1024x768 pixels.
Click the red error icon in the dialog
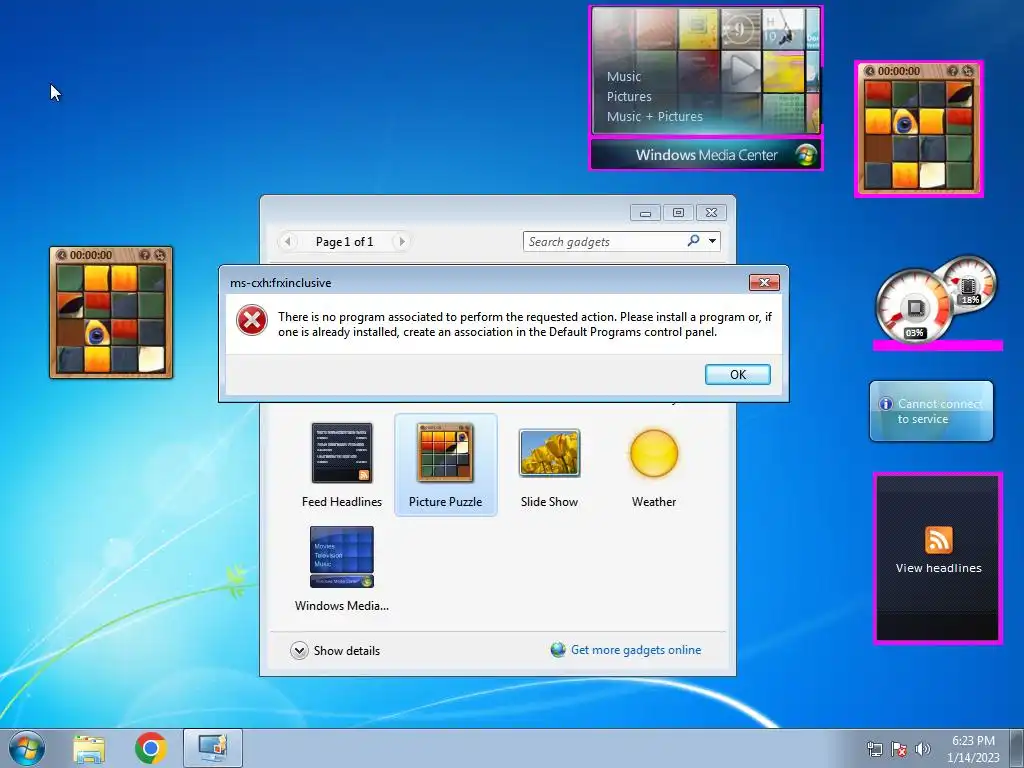251,321
